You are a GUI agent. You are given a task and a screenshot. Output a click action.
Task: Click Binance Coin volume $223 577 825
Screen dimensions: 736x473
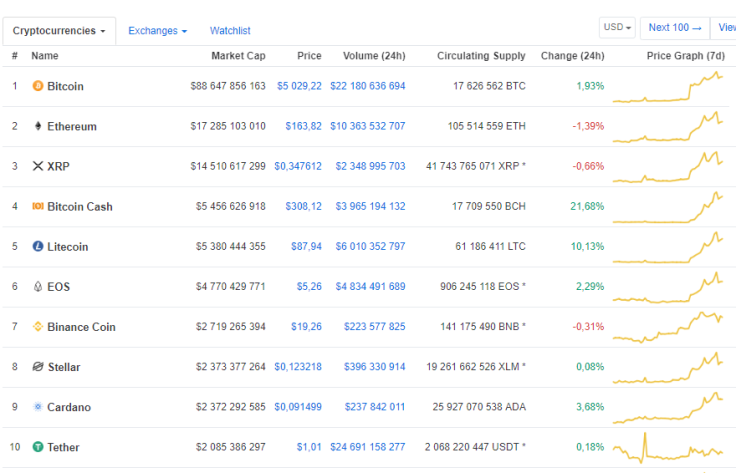[x=375, y=327]
